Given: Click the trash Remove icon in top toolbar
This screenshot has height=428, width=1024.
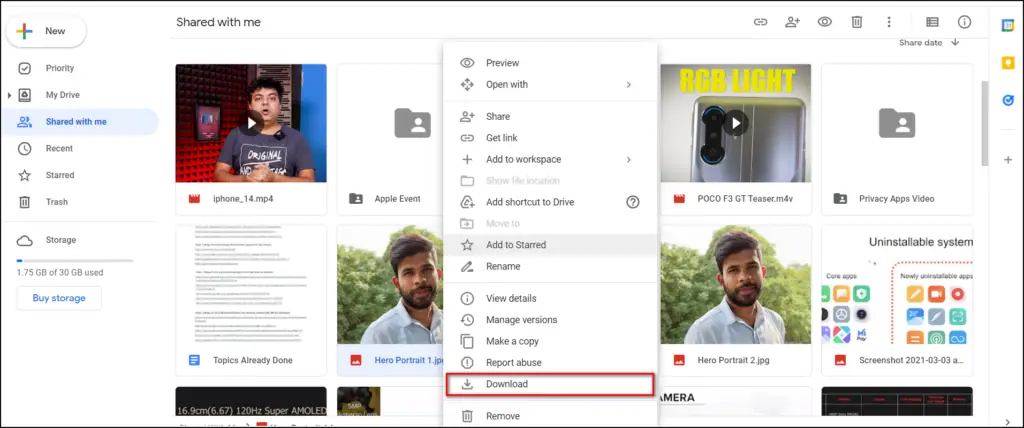Looking at the screenshot, I should (857, 22).
